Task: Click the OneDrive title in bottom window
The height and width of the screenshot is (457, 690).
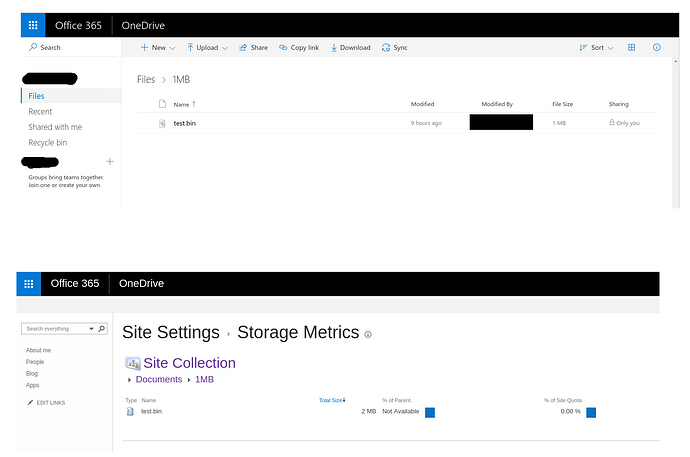Action: [141, 284]
